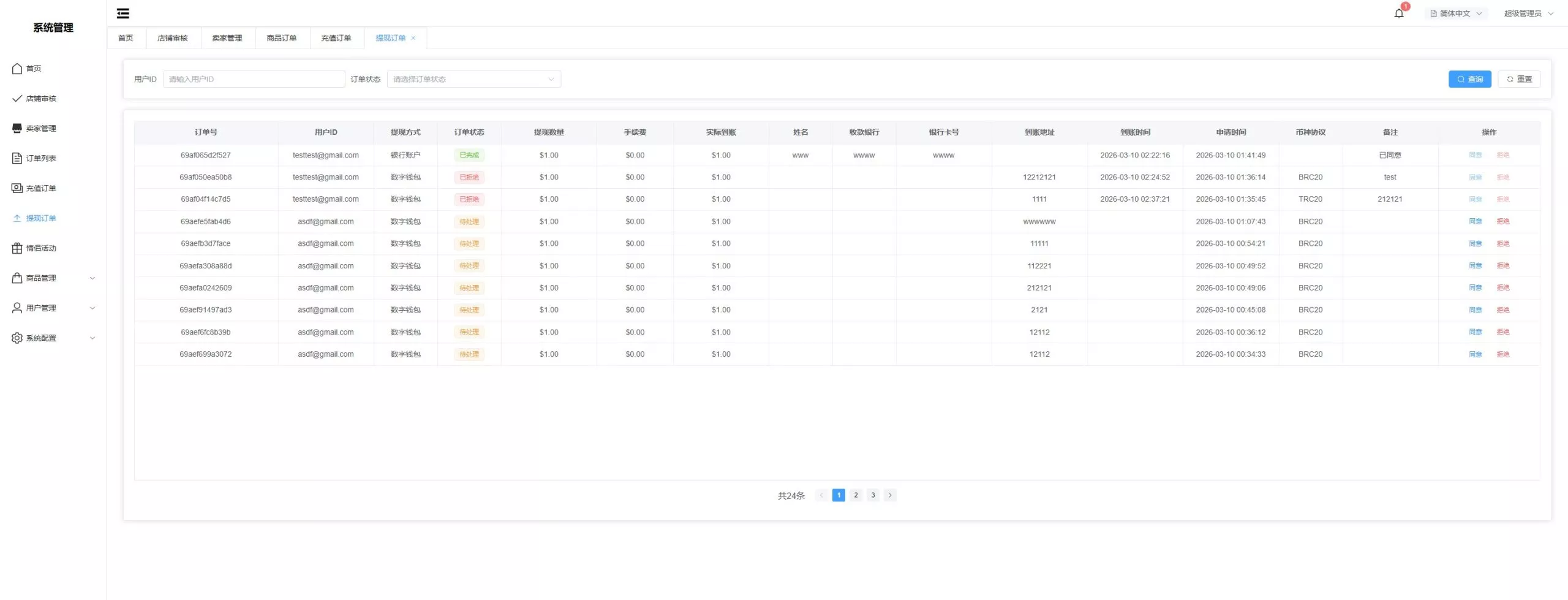Click the 卖家管理 sidebar icon
The image size is (1568, 600).
(17, 128)
